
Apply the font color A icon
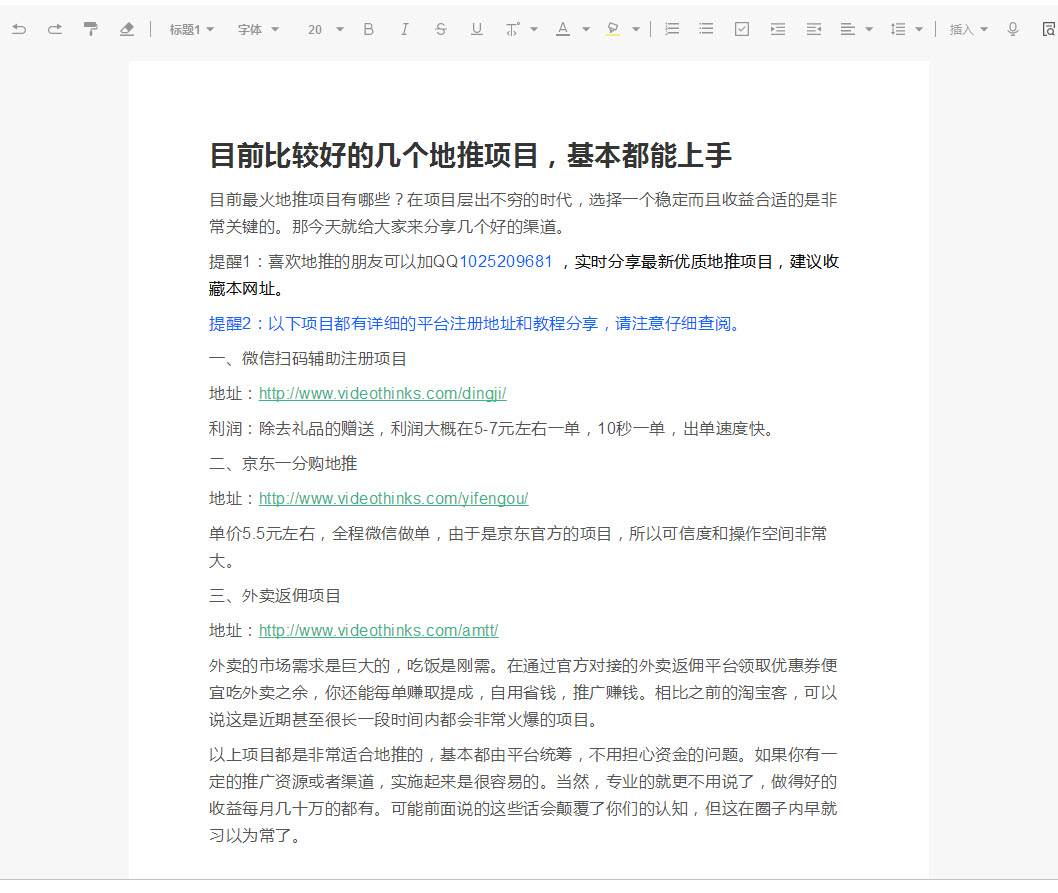(563, 29)
